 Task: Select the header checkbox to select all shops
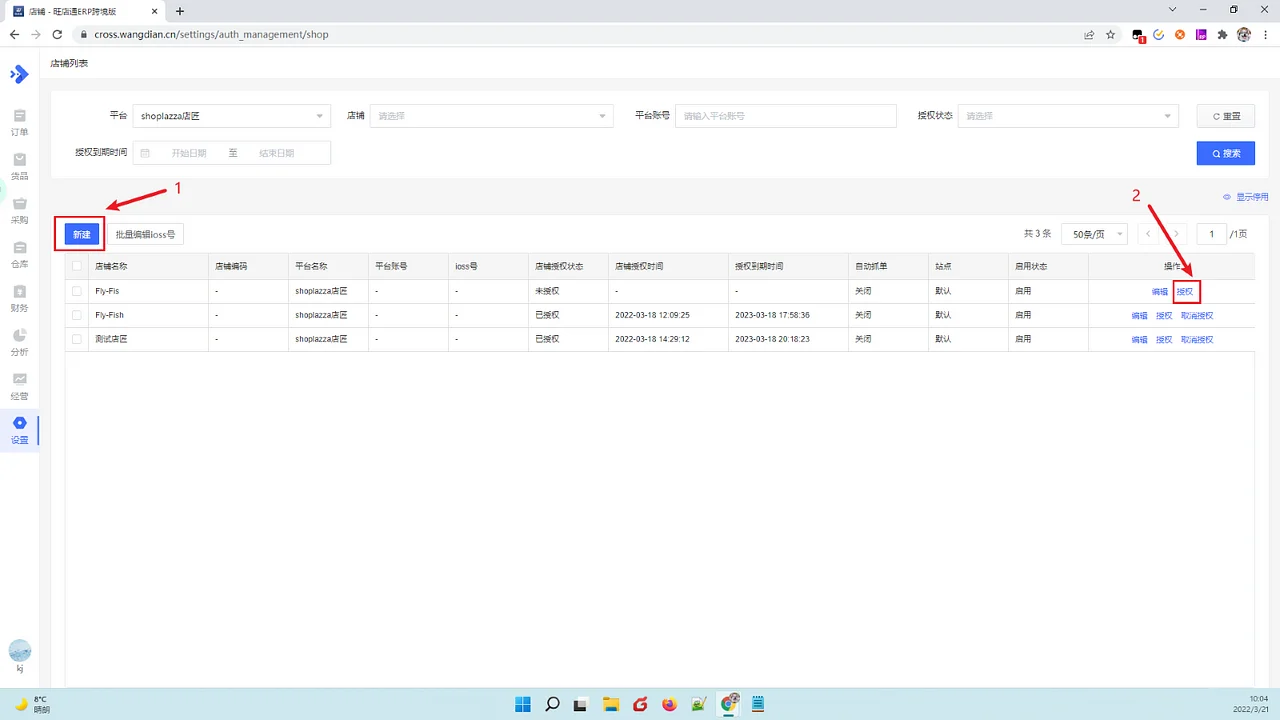pos(77,266)
